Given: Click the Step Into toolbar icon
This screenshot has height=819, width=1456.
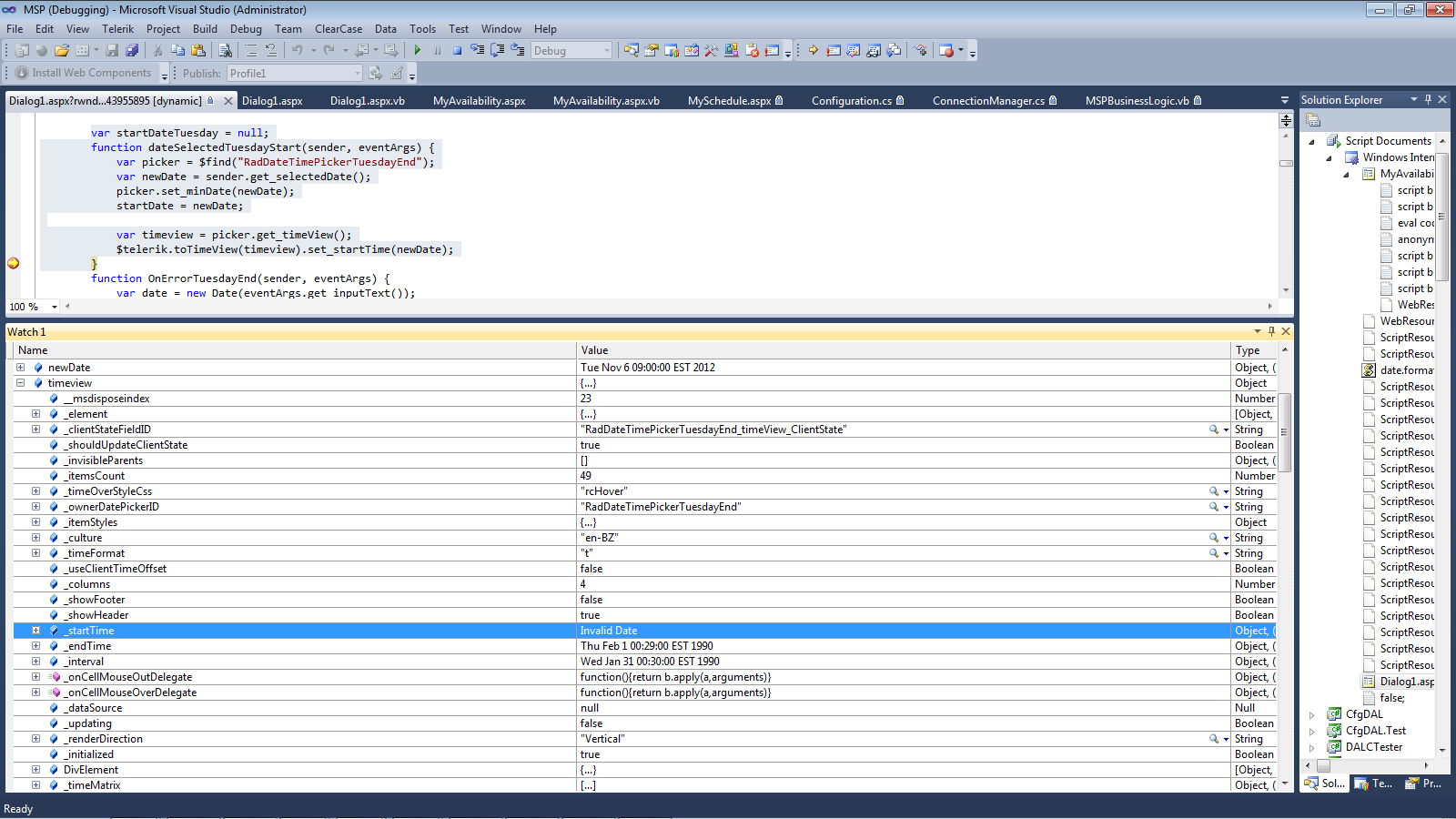Looking at the screenshot, I should [477, 51].
